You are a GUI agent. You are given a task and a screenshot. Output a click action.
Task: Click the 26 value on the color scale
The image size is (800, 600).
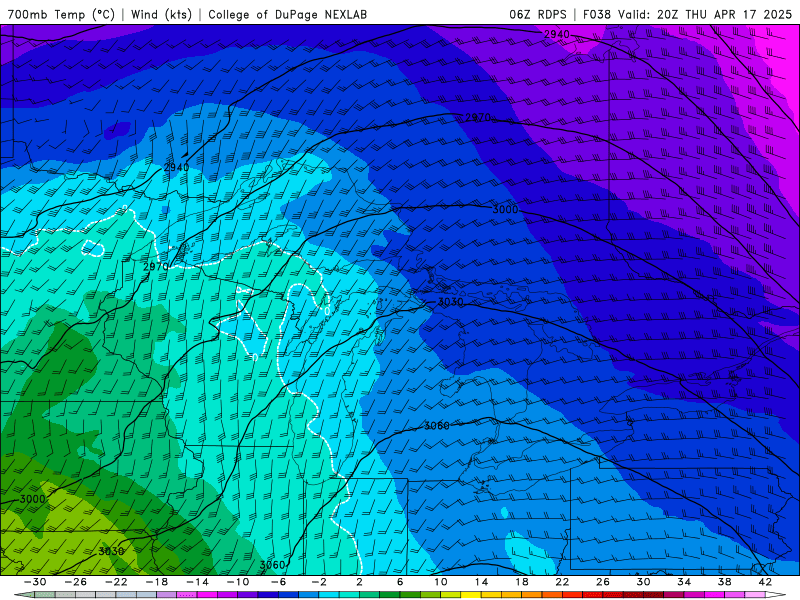click(x=603, y=582)
